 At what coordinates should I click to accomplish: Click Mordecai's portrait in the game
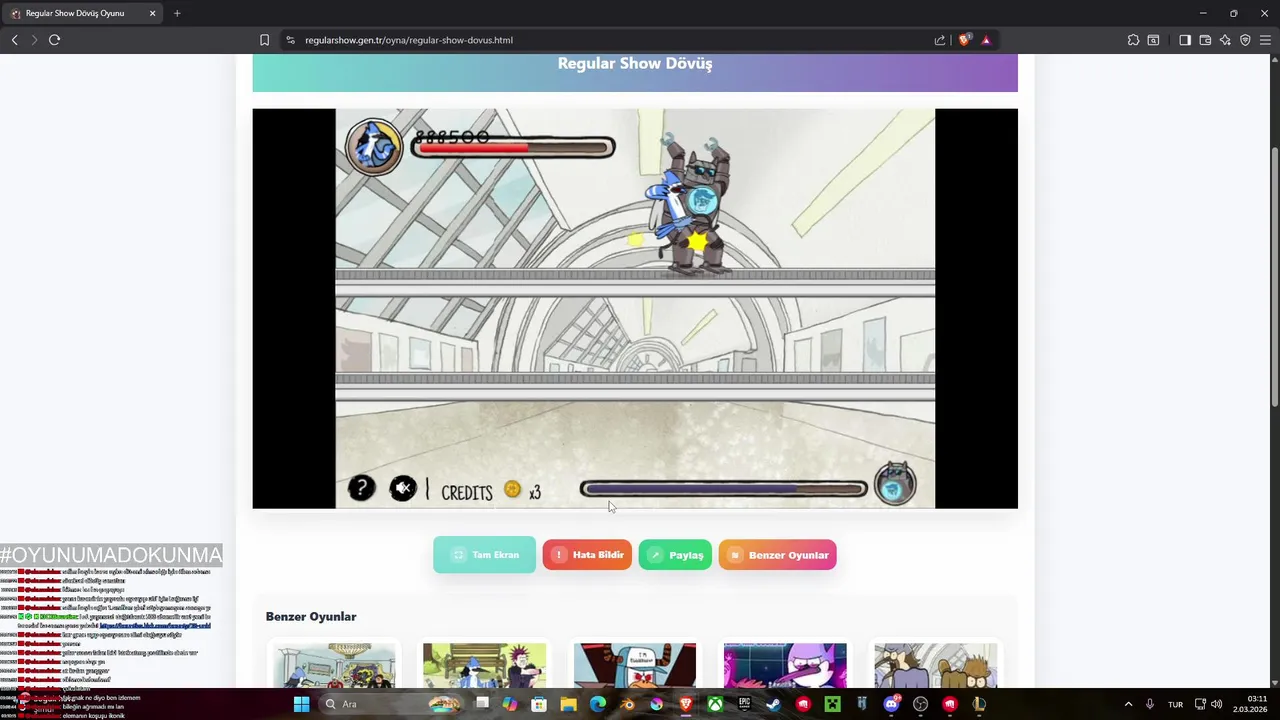[x=374, y=148]
